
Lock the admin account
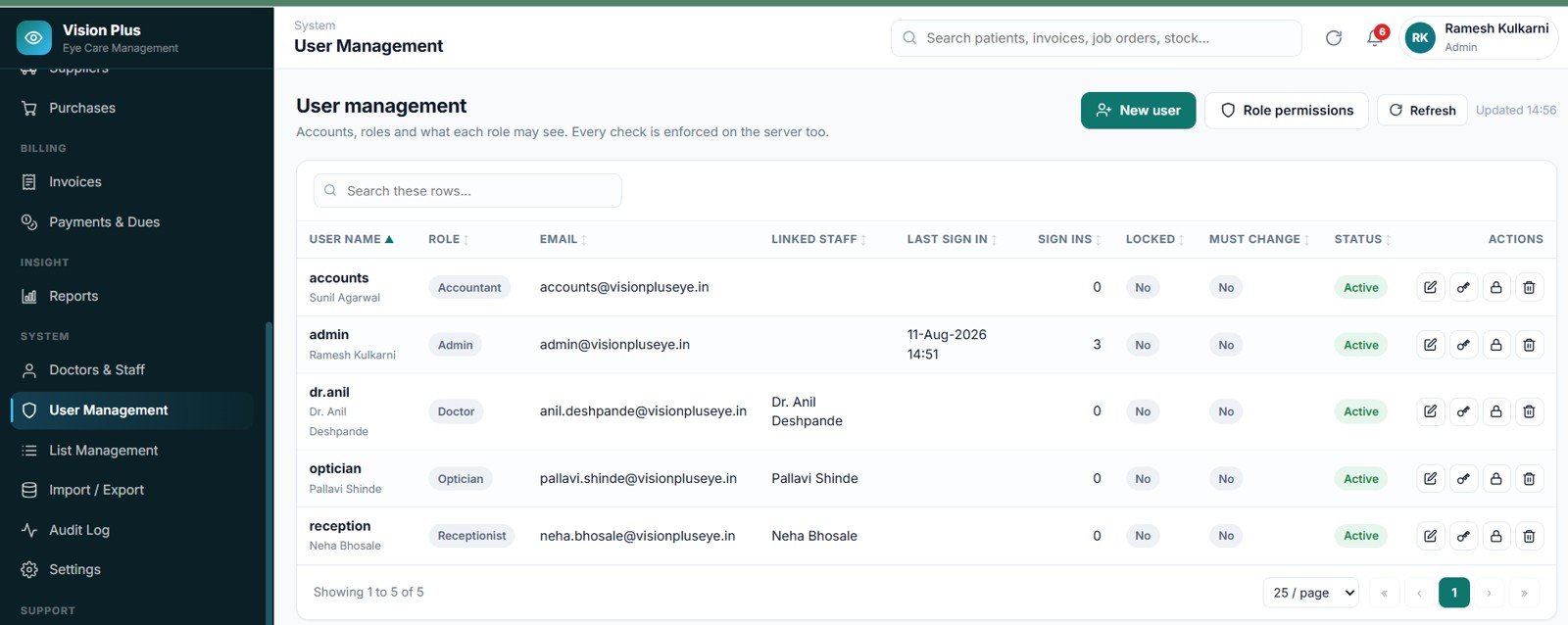tap(1495, 345)
